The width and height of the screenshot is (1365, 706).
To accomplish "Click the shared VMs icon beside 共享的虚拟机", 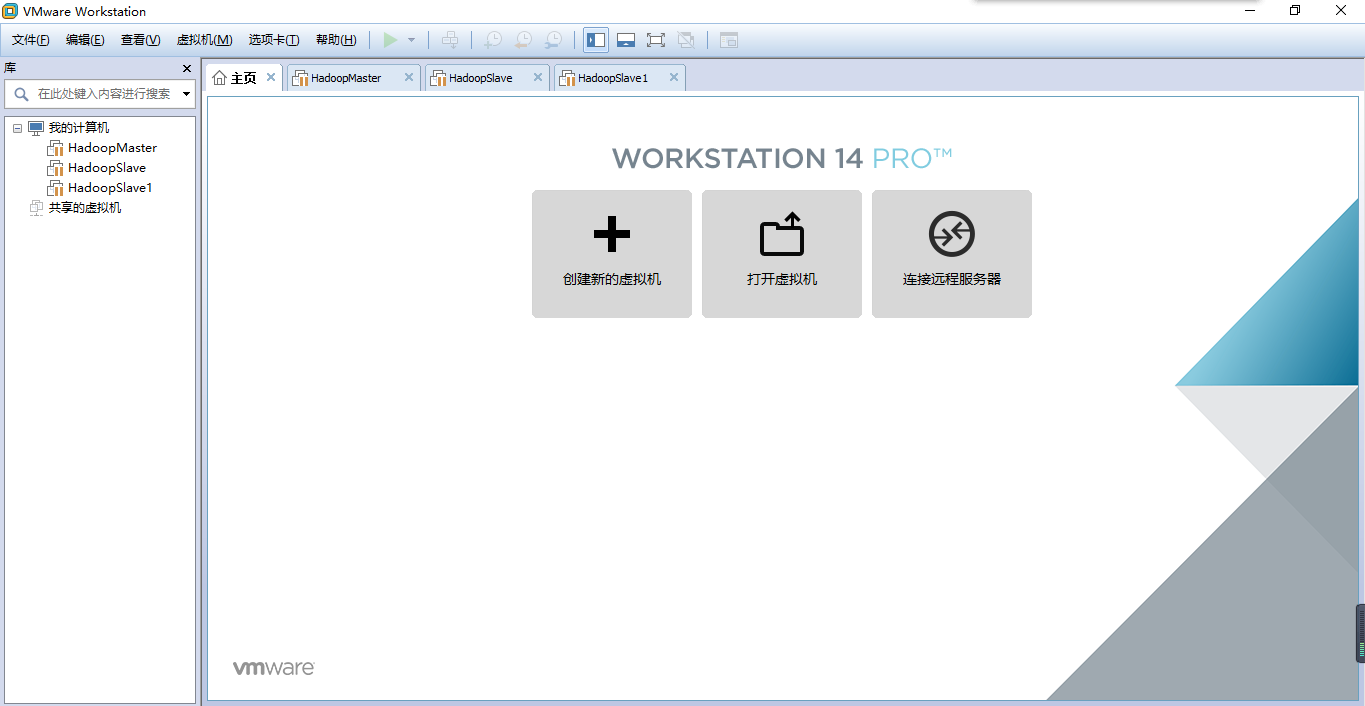I will 36,208.
